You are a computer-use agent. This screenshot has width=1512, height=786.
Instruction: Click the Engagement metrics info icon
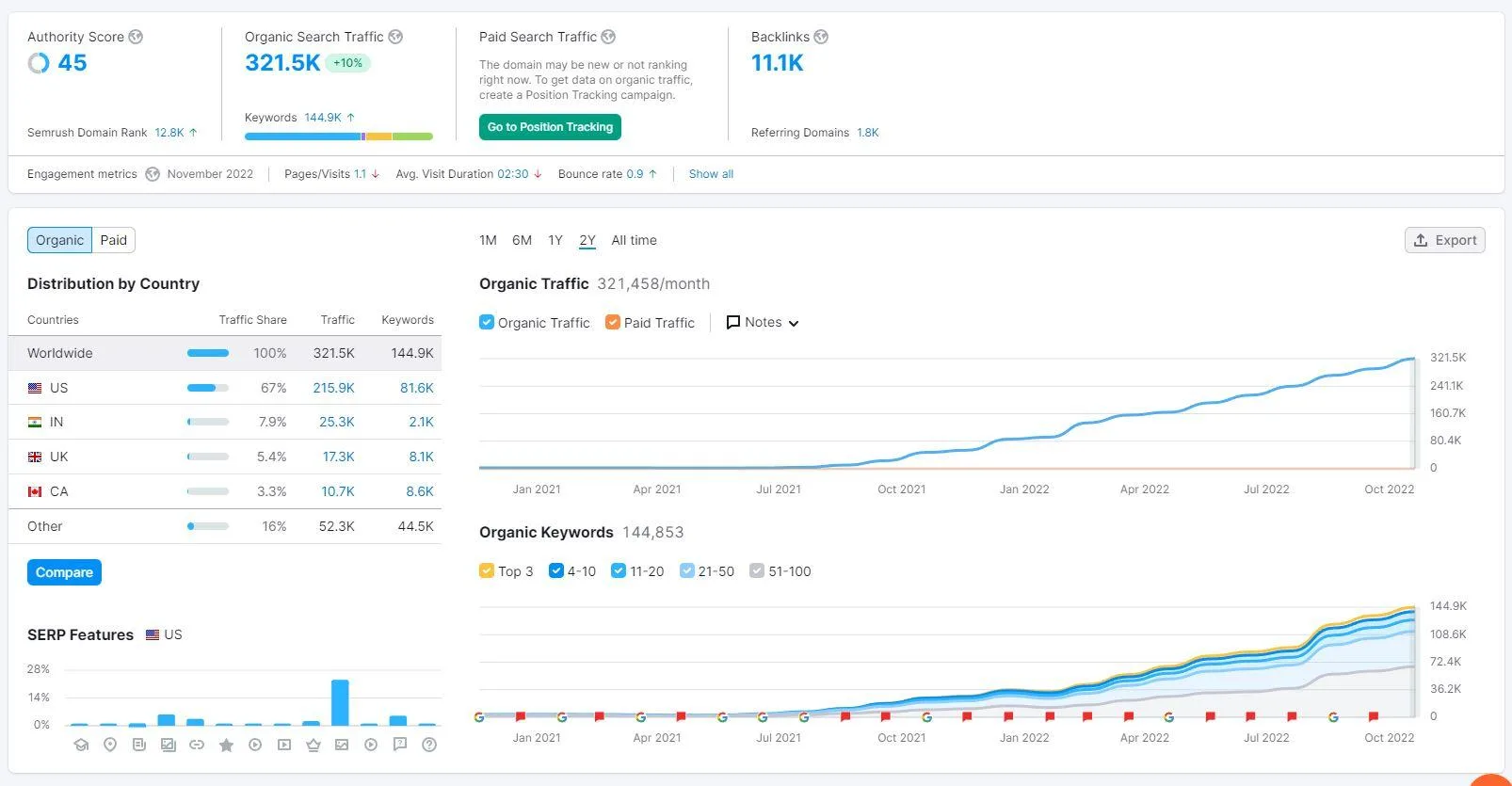coord(153,174)
